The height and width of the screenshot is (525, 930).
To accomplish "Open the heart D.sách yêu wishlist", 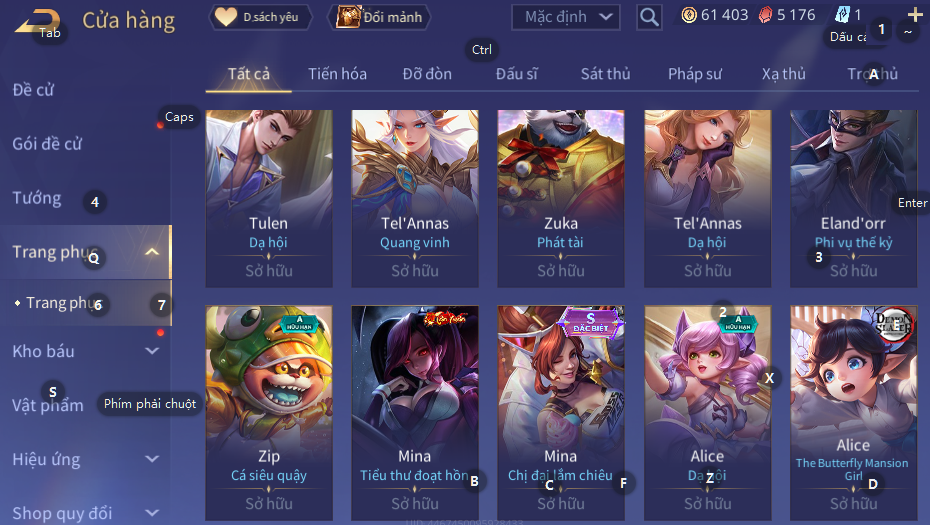I will click(261, 17).
